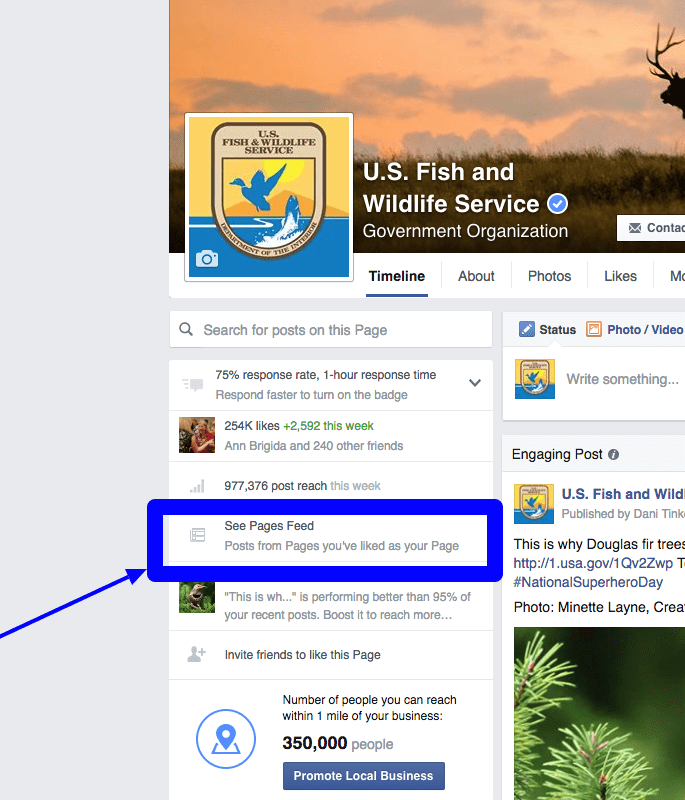The width and height of the screenshot is (685, 800).
Task: Click the U.S. Fish and Wildlife Service page title
Action: click(451, 188)
